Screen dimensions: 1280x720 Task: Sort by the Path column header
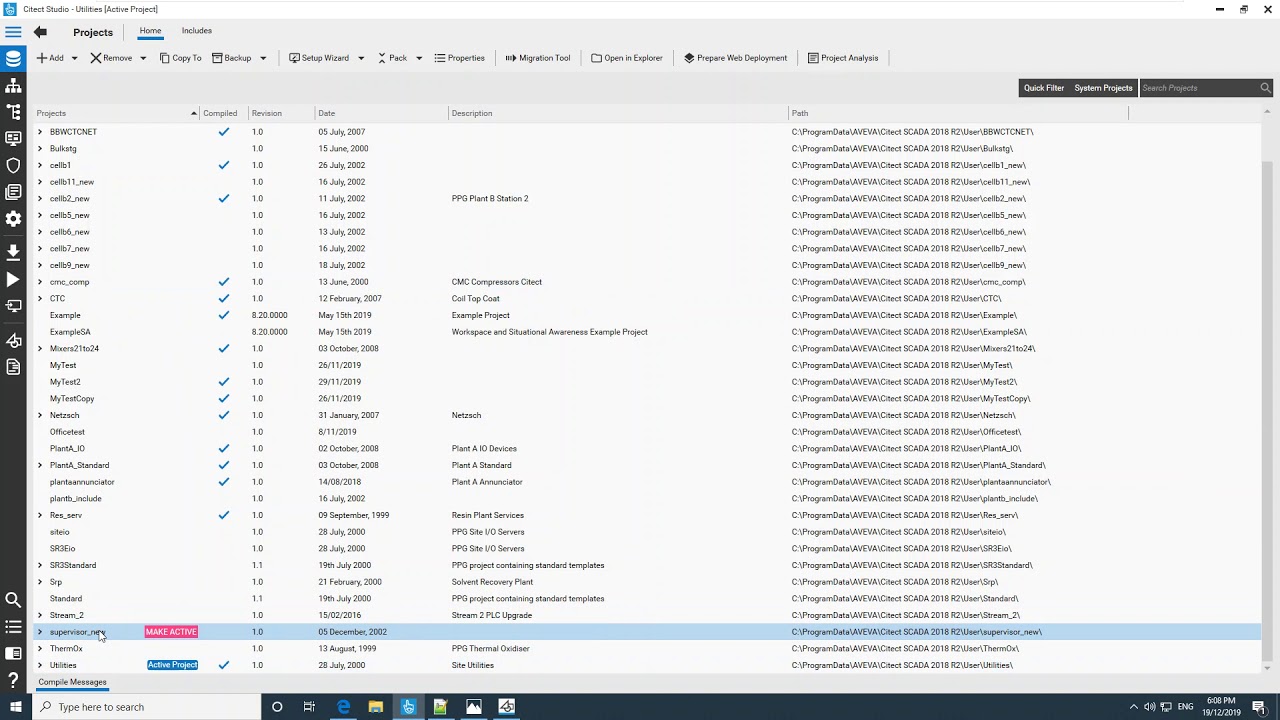958,113
